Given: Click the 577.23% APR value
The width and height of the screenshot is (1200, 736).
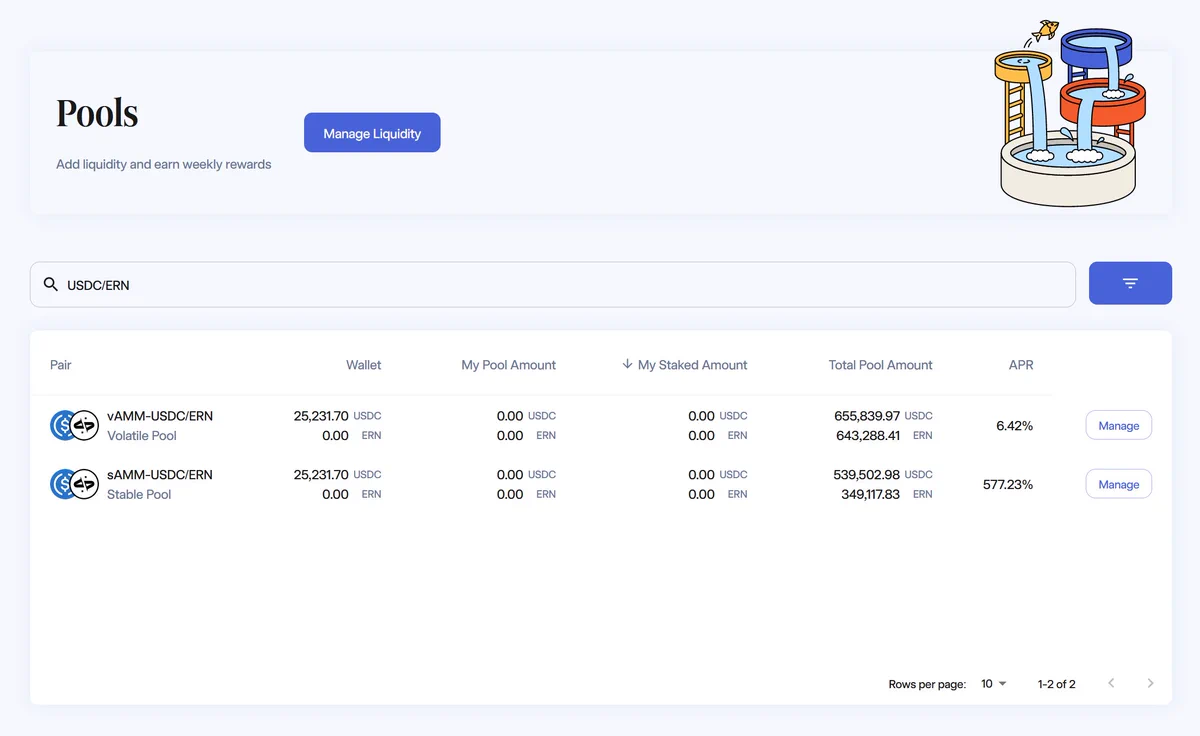Looking at the screenshot, I should click(1008, 485).
